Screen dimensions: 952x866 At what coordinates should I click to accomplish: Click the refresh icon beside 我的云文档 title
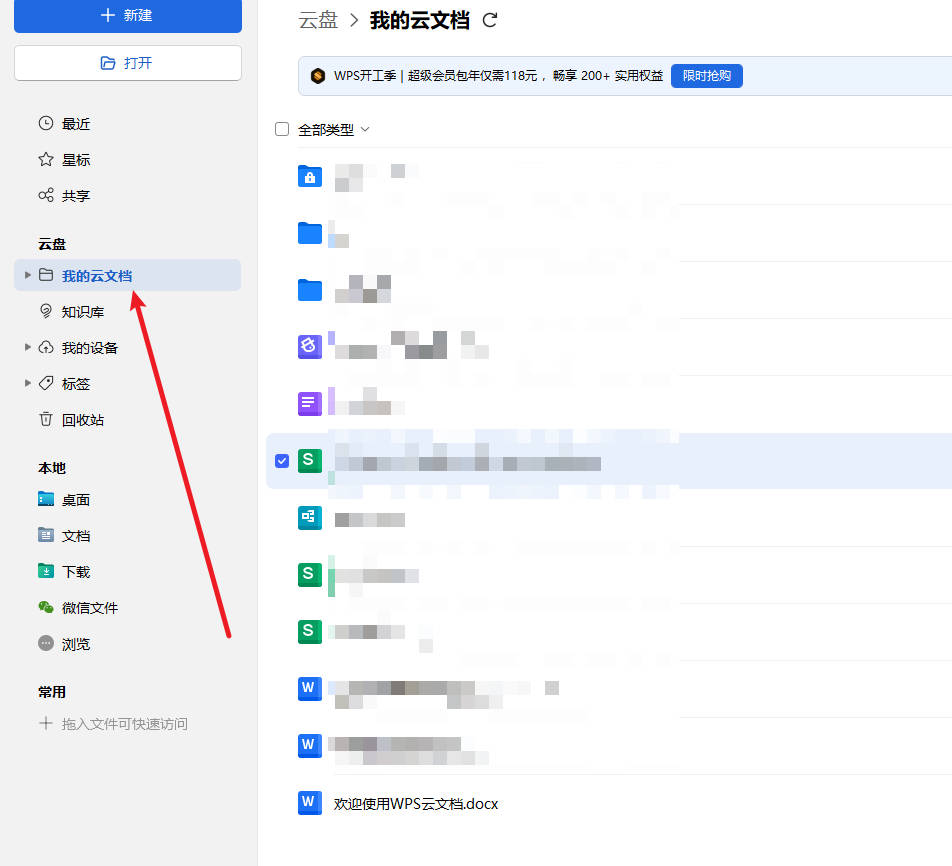(x=490, y=20)
